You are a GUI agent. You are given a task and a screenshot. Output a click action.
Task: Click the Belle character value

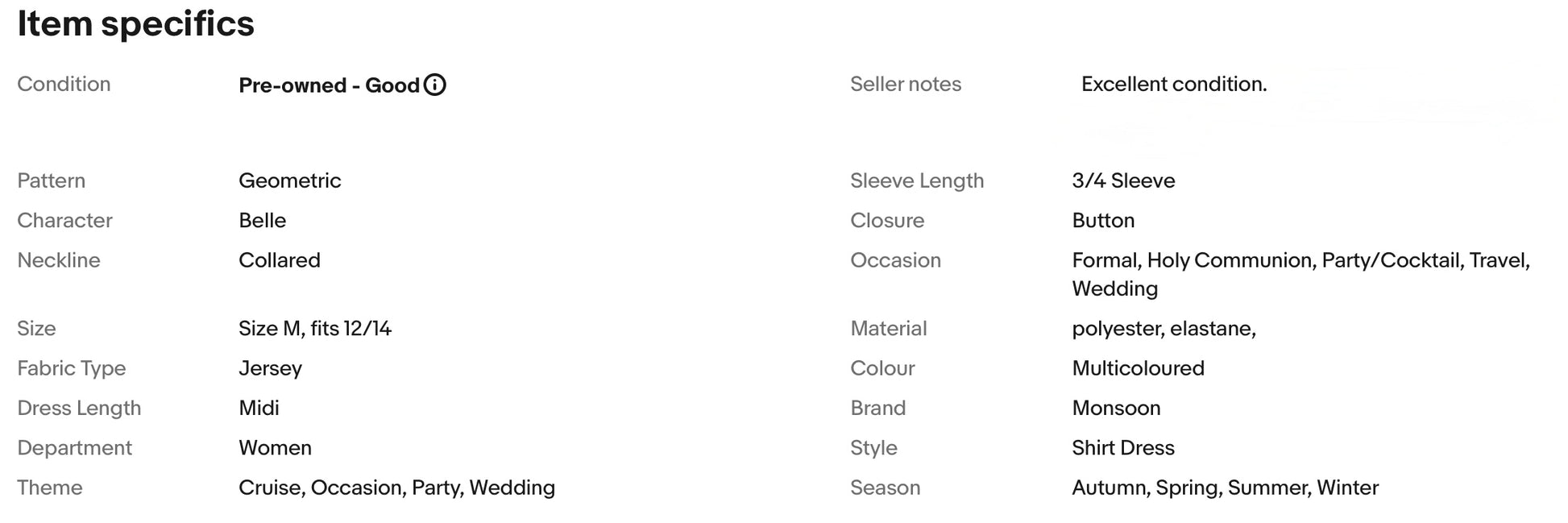tap(262, 220)
